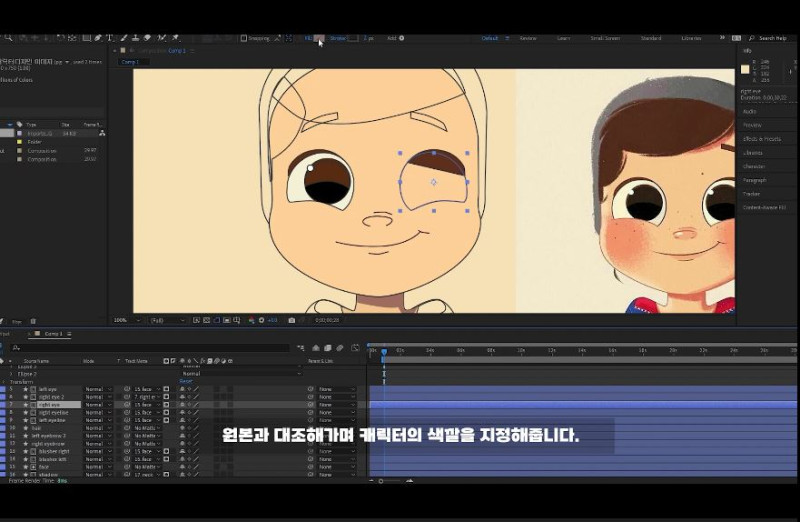Select the Pen tool in the toolbar
Viewport: 800px width, 522px height.
tap(98, 38)
